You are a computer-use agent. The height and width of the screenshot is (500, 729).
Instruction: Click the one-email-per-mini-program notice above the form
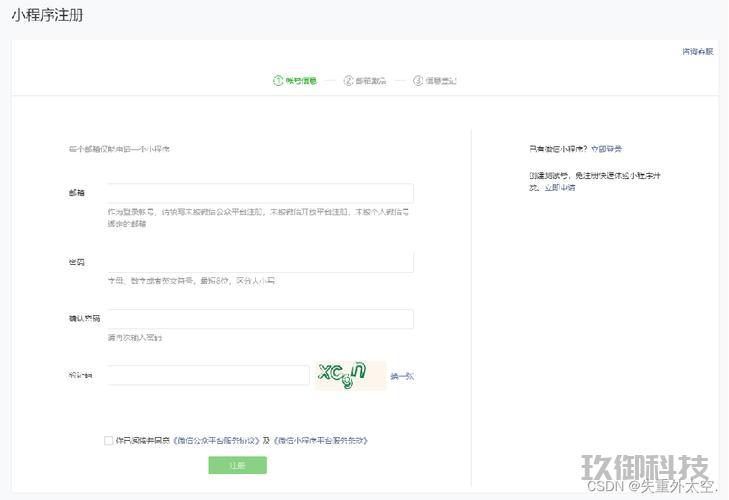click(x=119, y=149)
